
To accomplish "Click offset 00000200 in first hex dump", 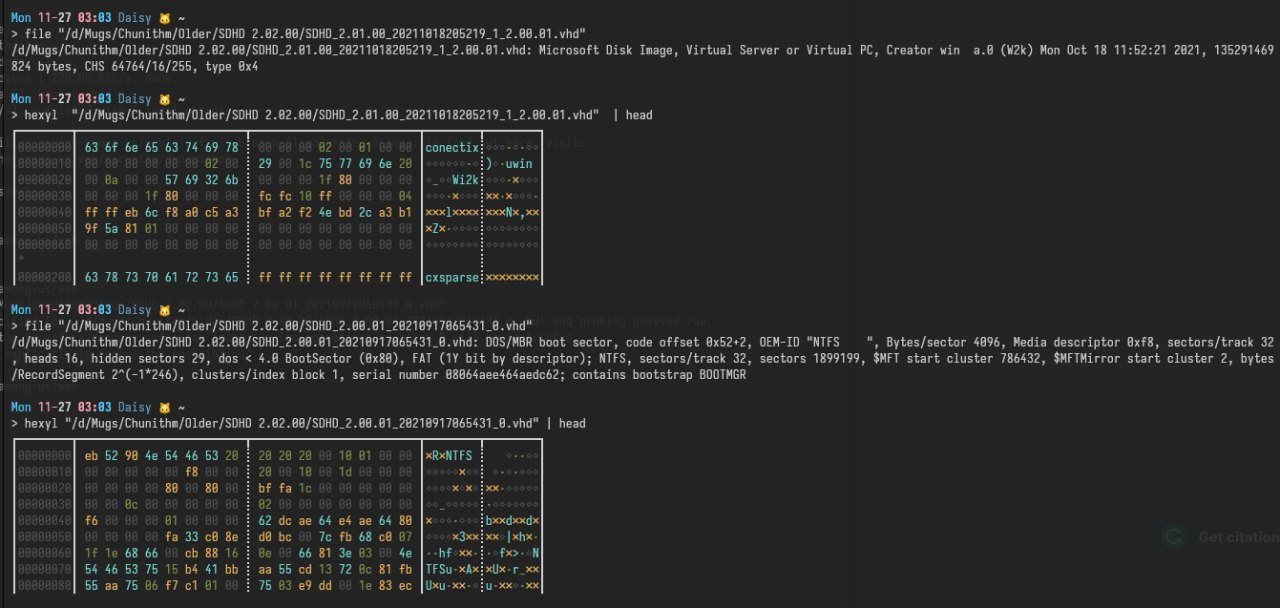I will point(44,277).
